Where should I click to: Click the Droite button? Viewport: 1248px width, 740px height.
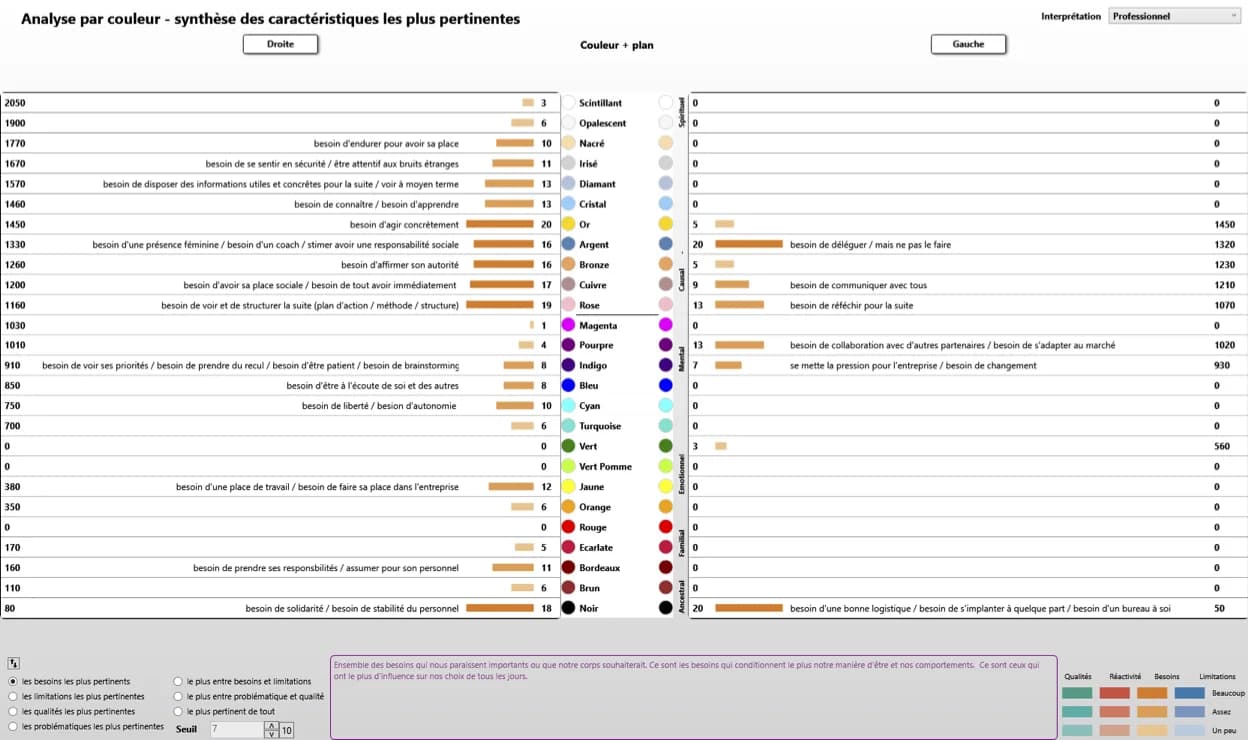tap(281, 44)
